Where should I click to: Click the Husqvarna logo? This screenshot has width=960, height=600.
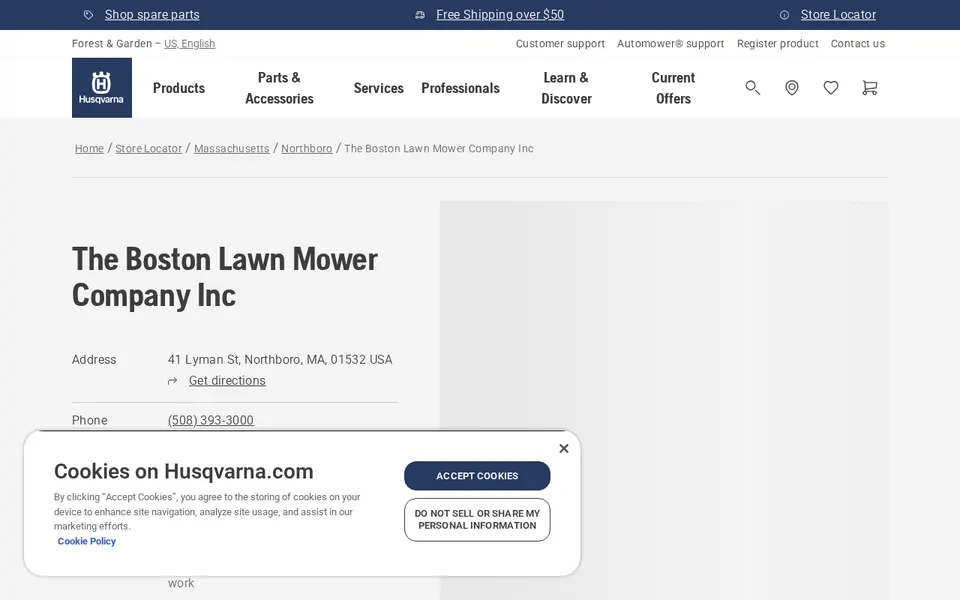[102, 88]
